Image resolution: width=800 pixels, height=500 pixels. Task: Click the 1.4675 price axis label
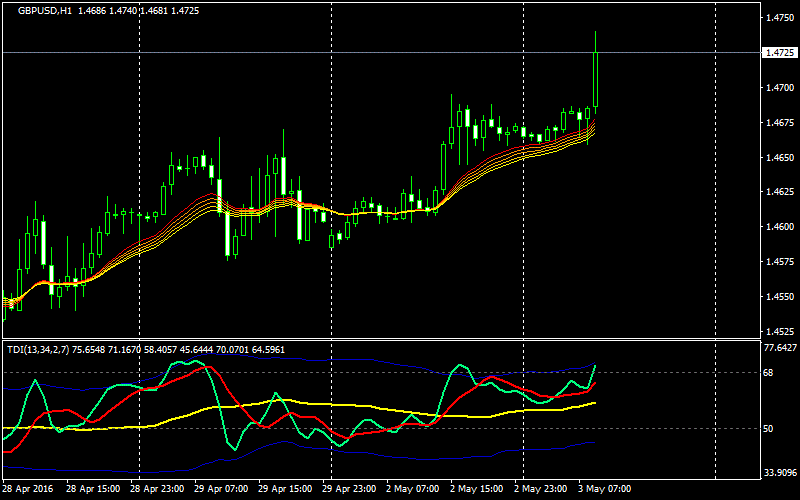coord(780,122)
